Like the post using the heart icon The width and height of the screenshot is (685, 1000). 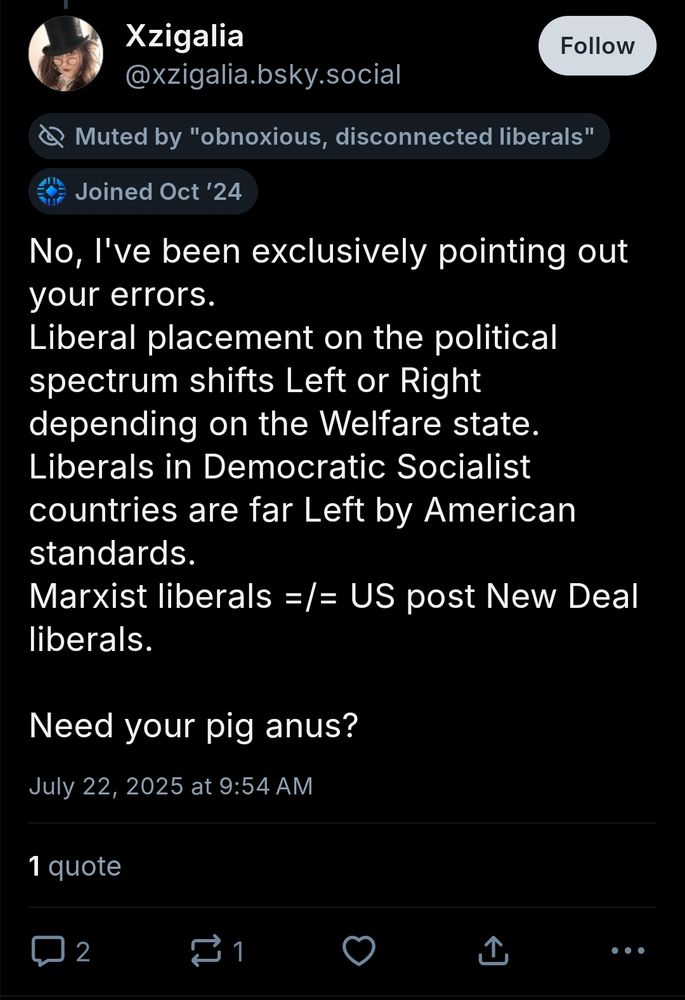coord(359,952)
